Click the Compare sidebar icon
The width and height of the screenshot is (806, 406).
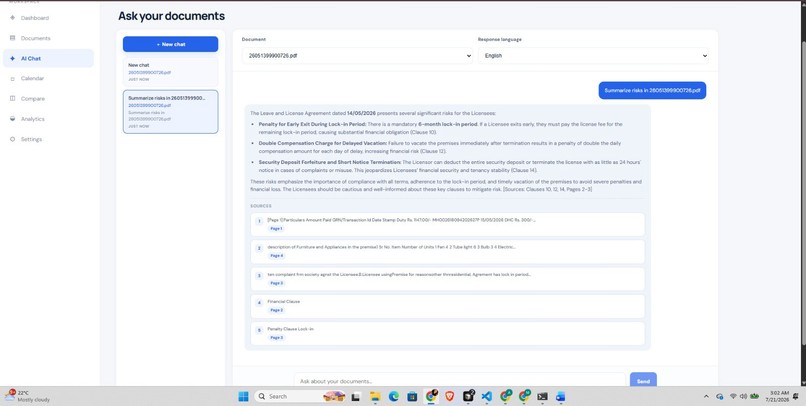[12, 99]
